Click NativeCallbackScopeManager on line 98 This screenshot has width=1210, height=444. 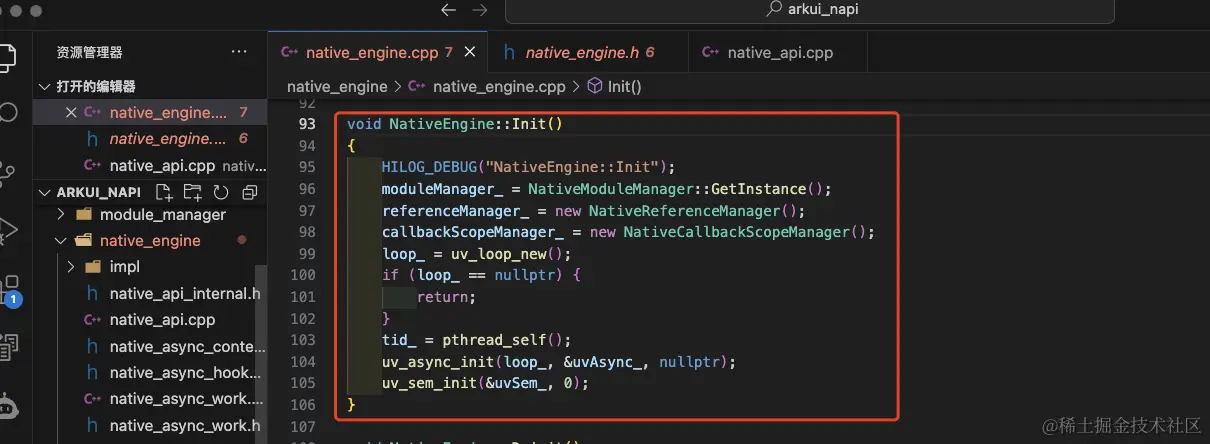tap(735, 232)
